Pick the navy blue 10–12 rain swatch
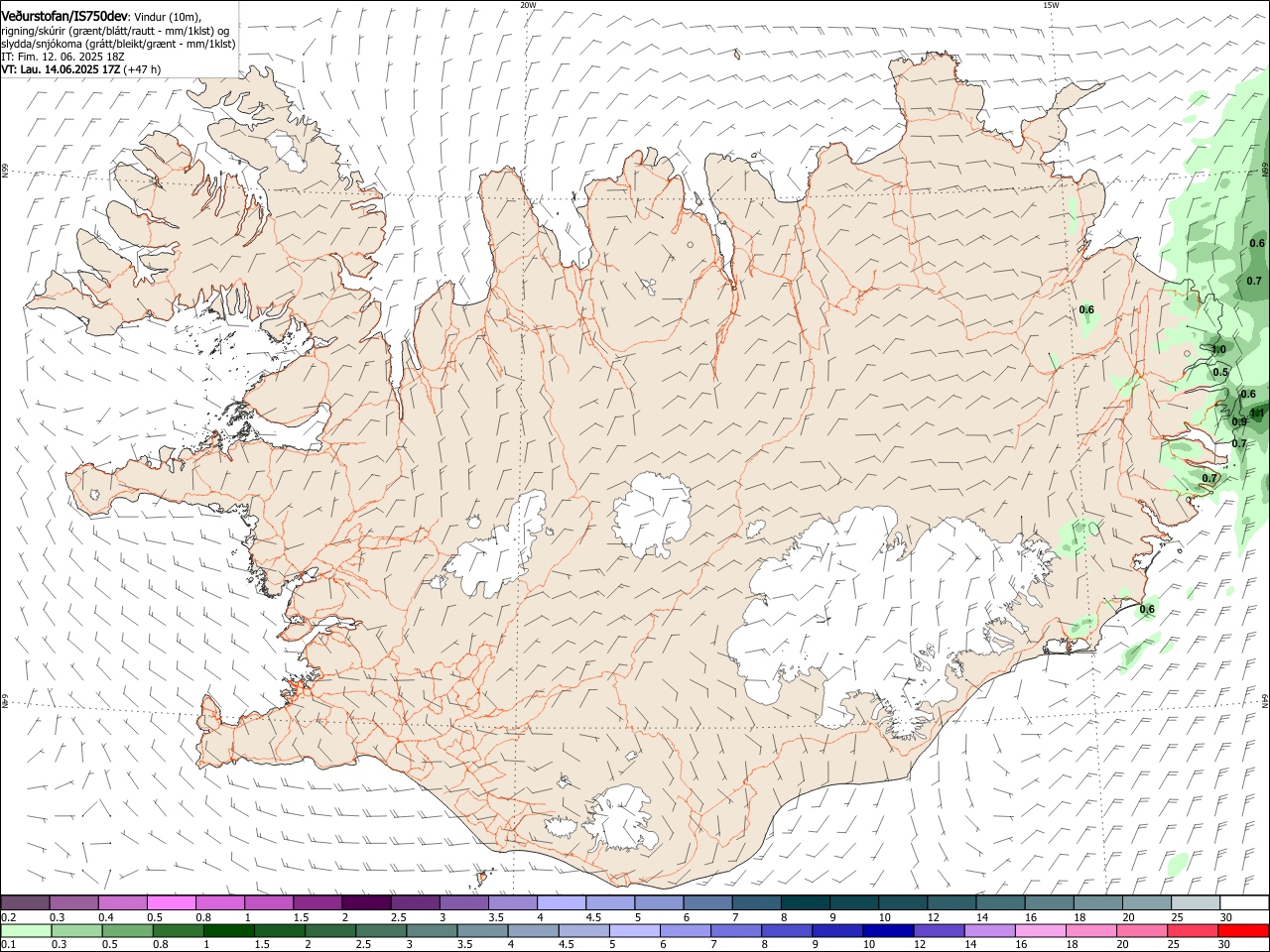 [886, 930]
